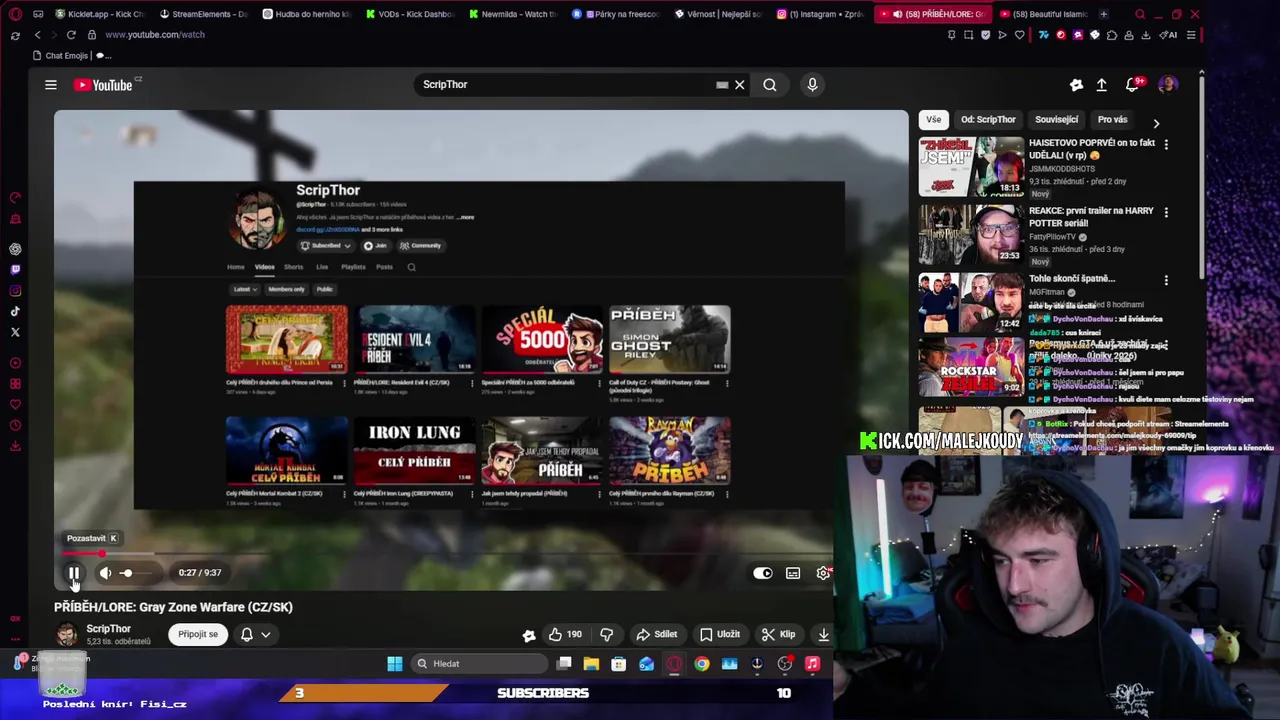The width and height of the screenshot is (1280, 720).
Task: Open the on-screen keyboard icon in search
Action: [x=722, y=85]
